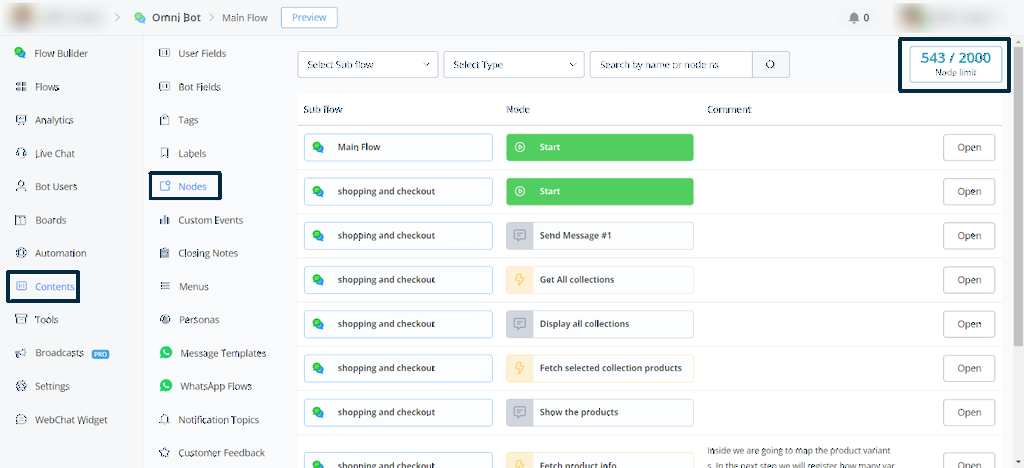1024x468 pixels.
Task: Open the shopping and checkout Start node
Action: 968,191
